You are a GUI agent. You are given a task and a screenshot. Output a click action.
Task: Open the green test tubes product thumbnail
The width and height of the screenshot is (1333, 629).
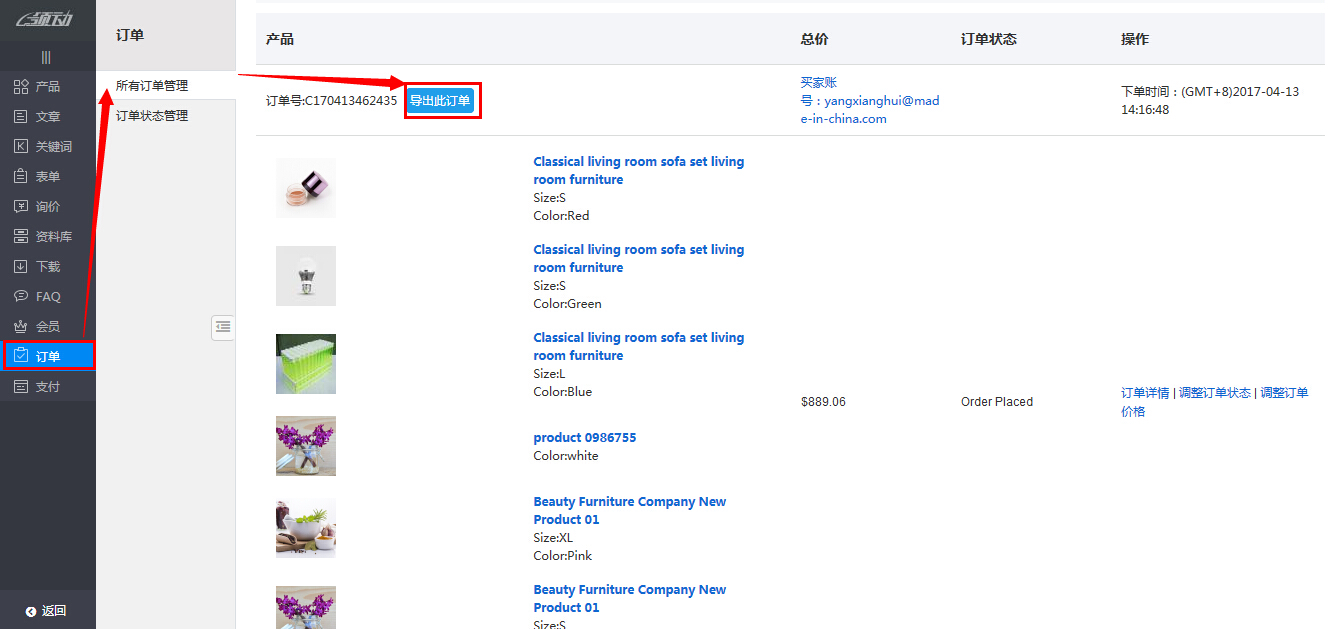(x=306, y=364)
